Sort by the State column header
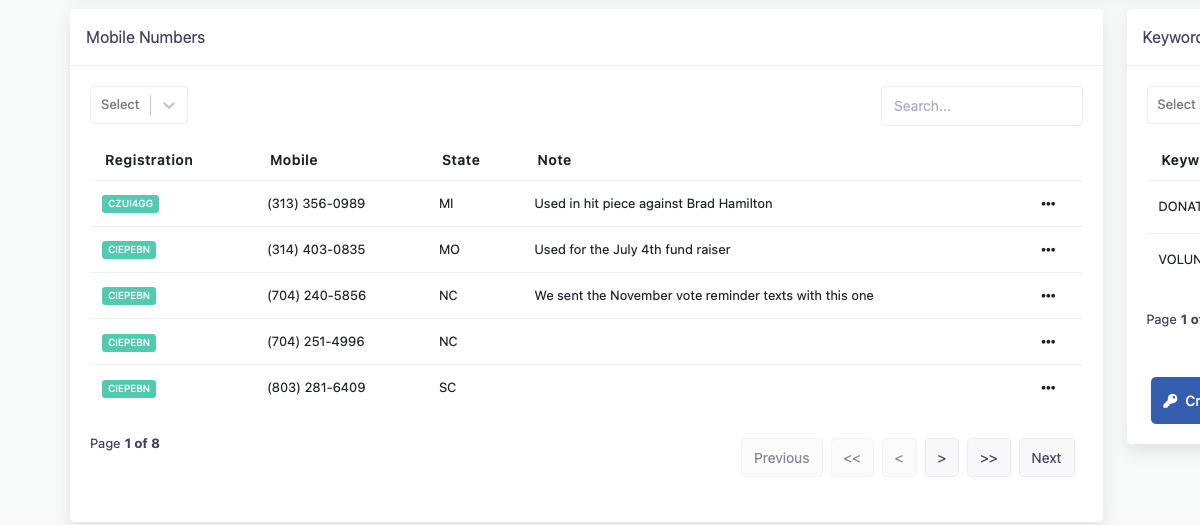Image resolution: width=1200 pixels, height=525 pixels. click(461, 160)
